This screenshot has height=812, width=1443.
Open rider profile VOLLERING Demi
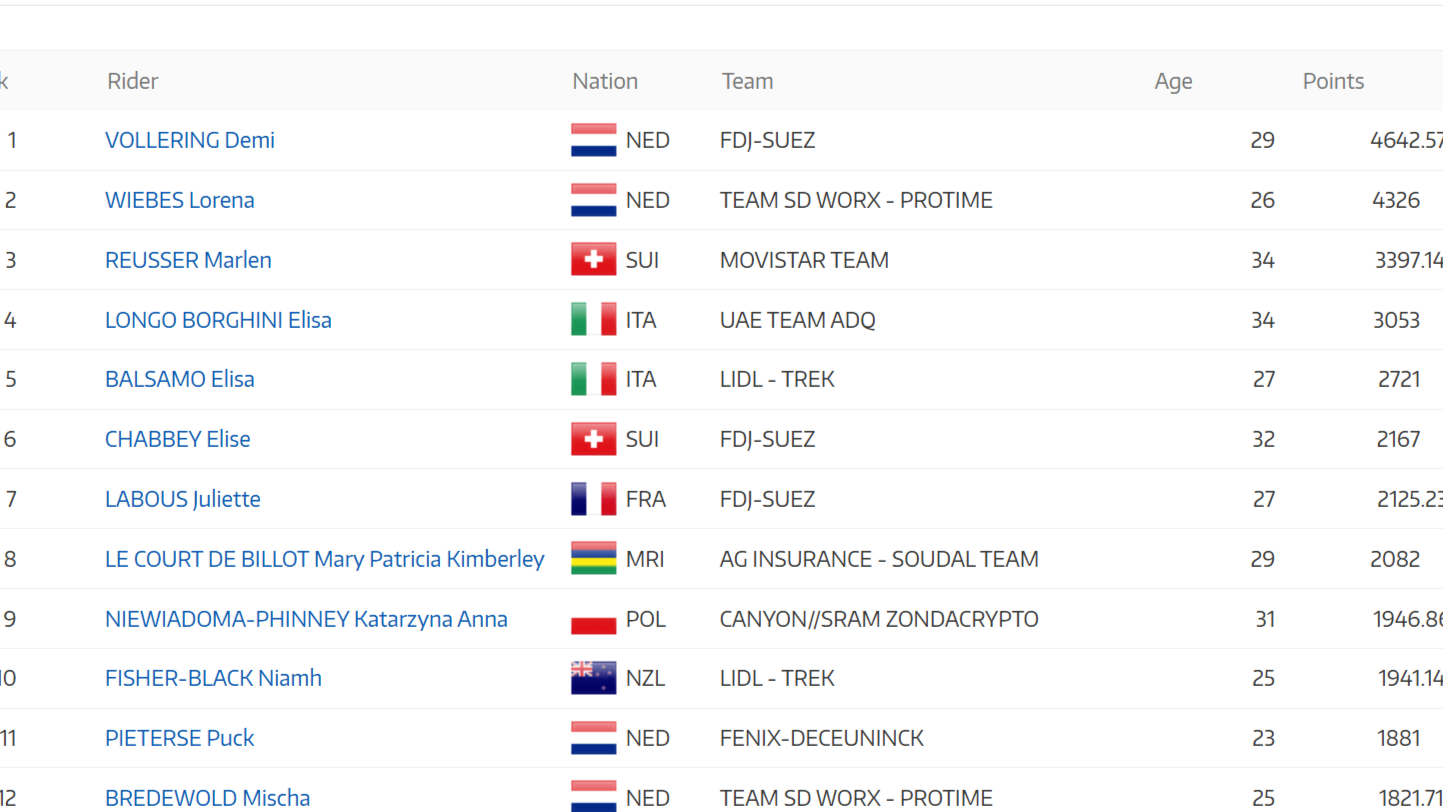tap(190, 140)
